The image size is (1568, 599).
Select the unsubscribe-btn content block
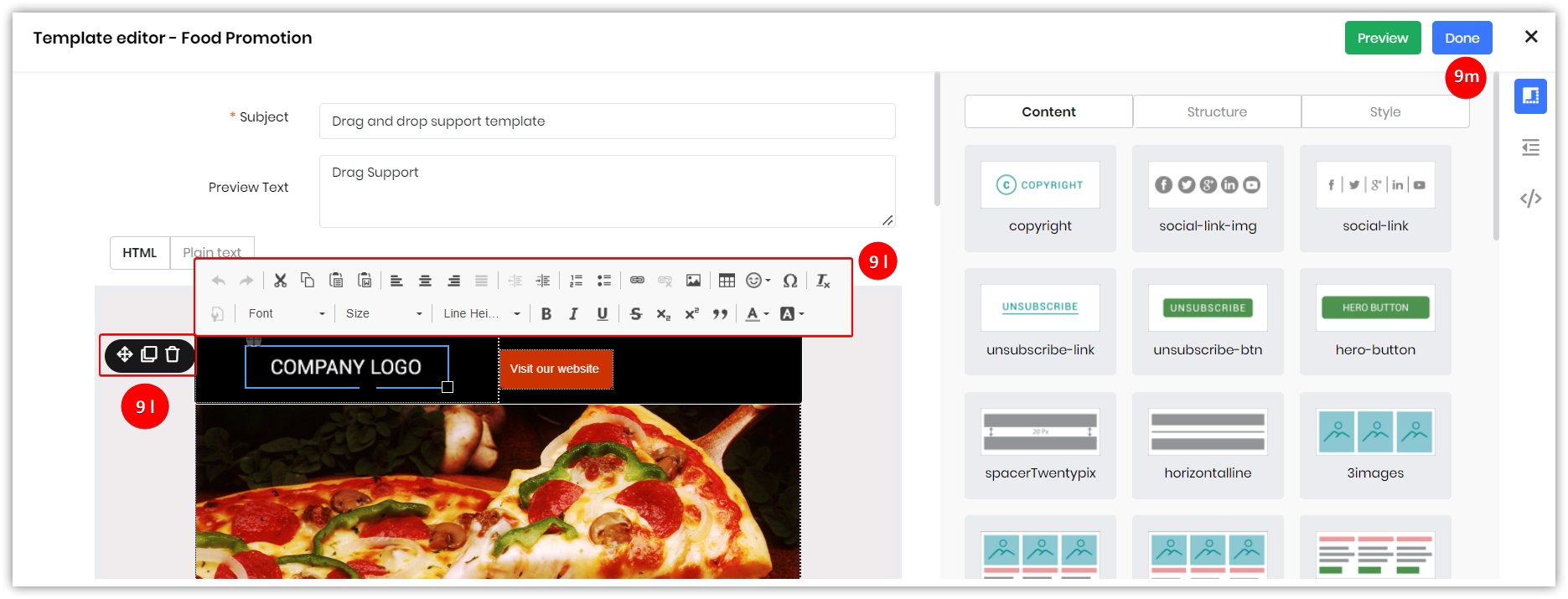coord(1208,322)
